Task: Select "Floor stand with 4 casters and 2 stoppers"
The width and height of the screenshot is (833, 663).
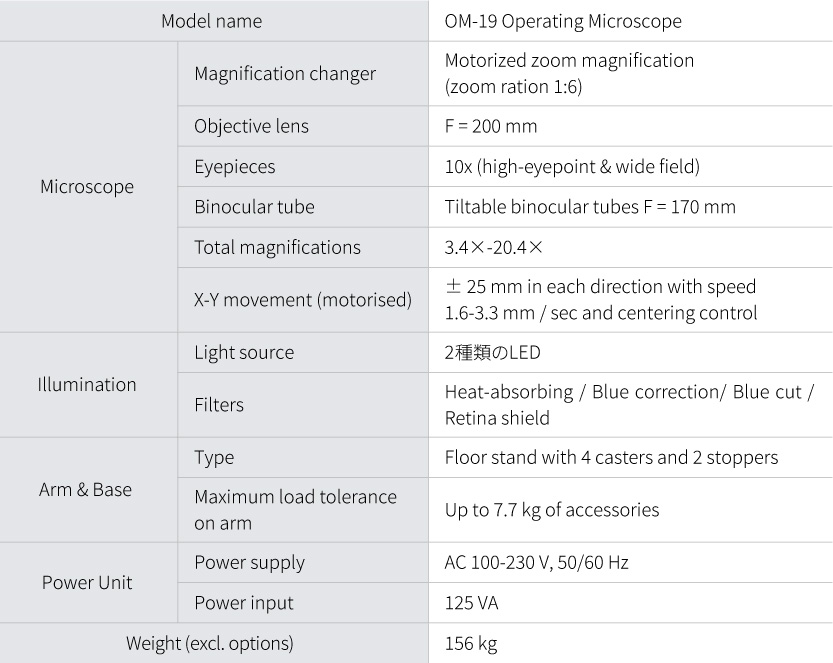Action: click(611, 458)
